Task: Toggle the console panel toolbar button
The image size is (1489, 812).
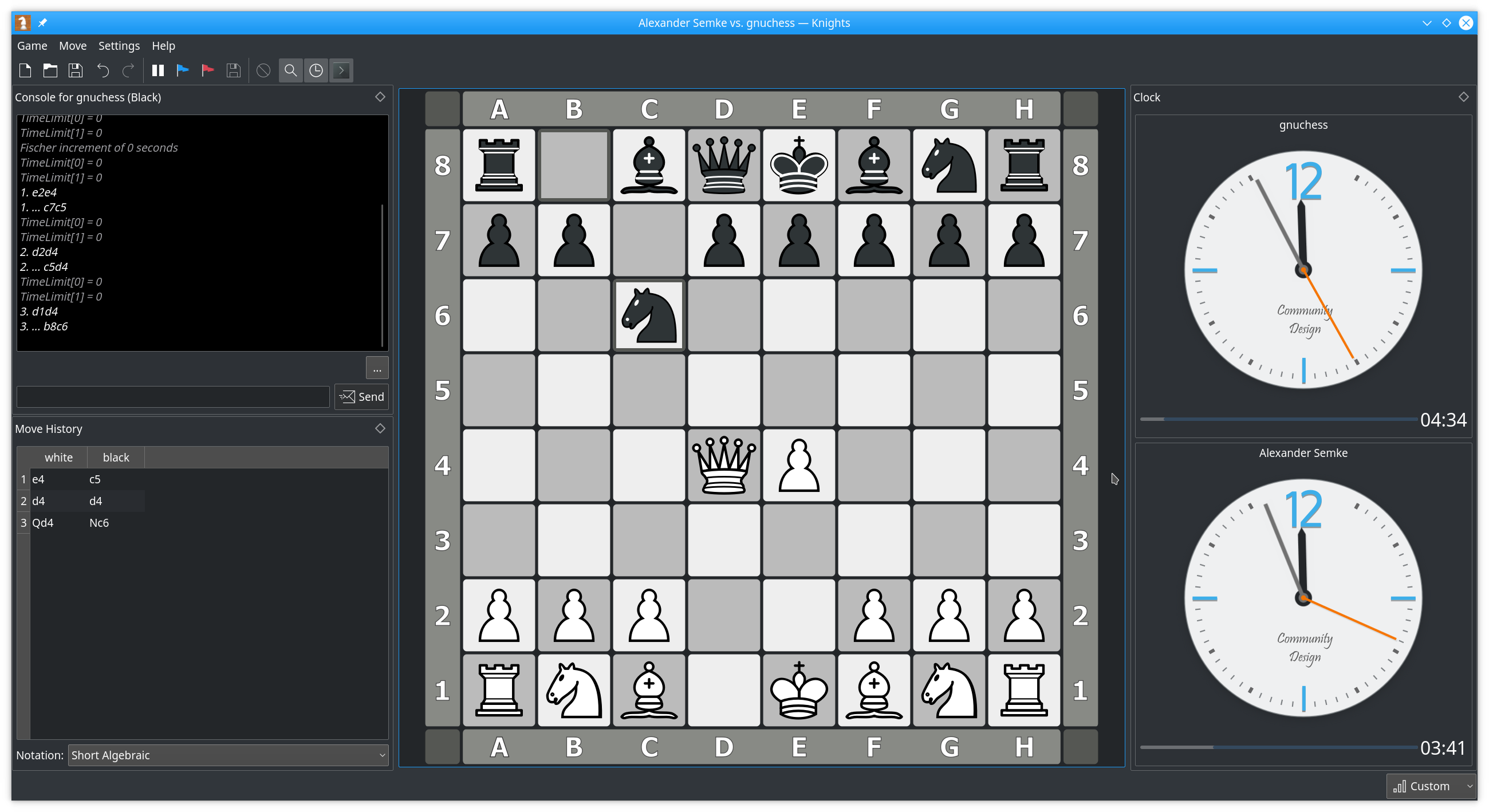Action: coord(341,70)
